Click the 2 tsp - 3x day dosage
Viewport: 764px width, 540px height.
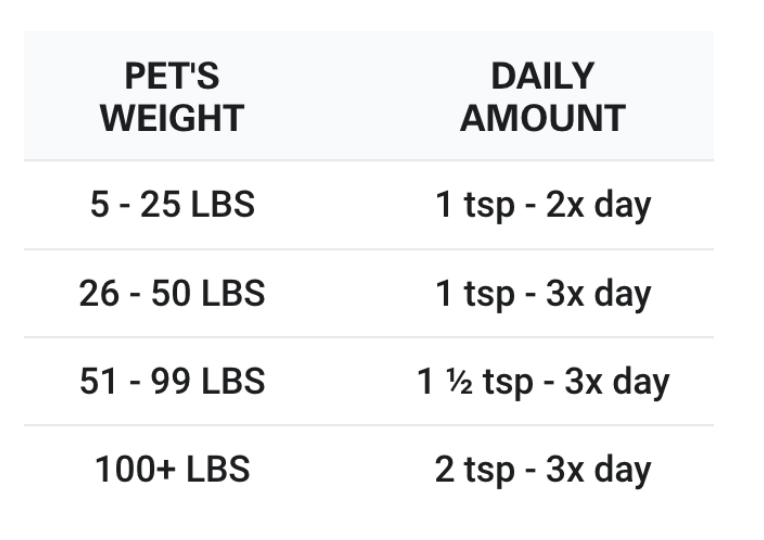point(542,469)
